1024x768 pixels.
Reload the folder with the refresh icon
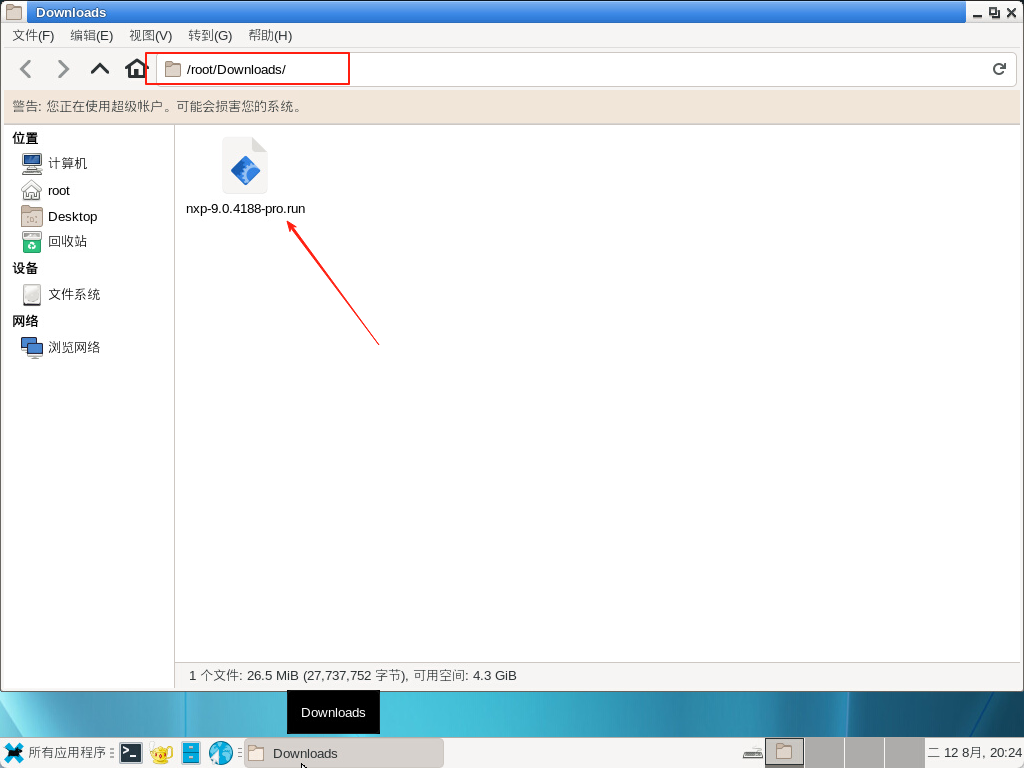pyautogui.click(x=998, y=69)
